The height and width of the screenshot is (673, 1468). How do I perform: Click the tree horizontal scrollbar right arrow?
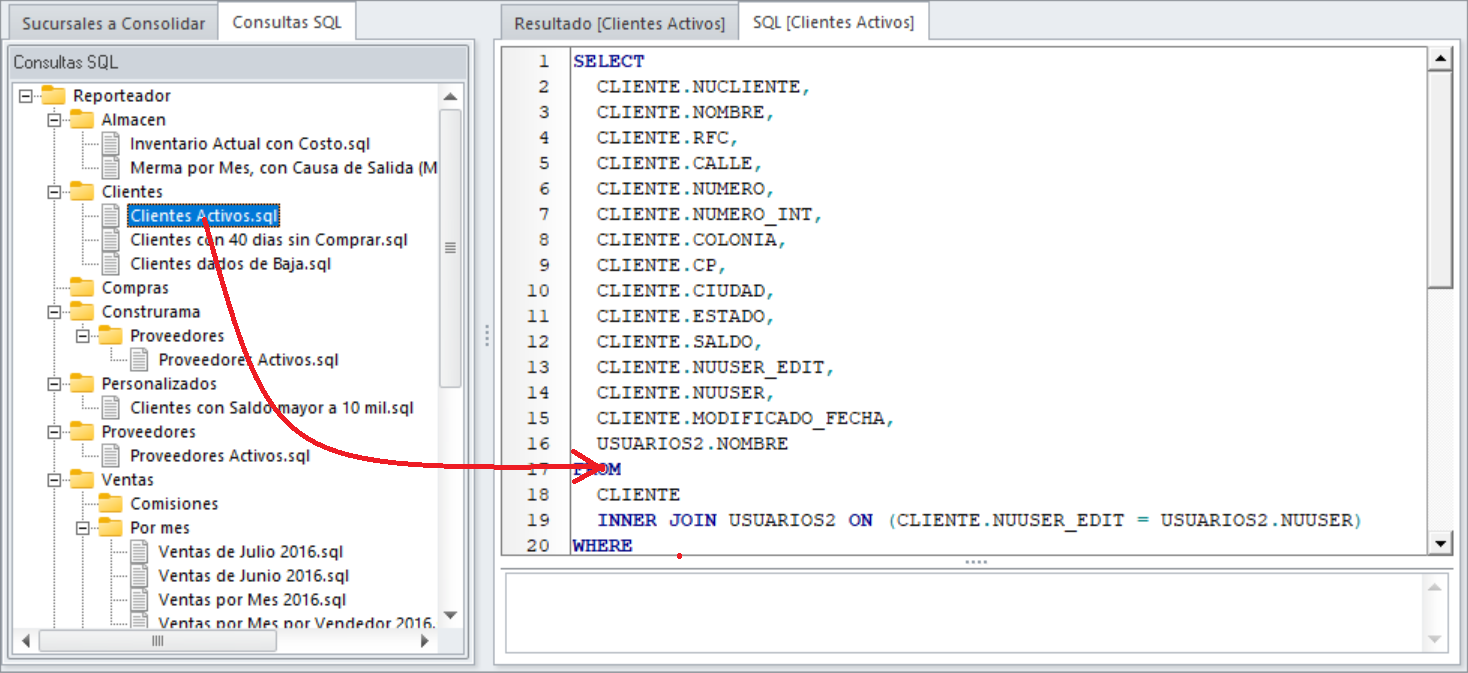(425, 641)
